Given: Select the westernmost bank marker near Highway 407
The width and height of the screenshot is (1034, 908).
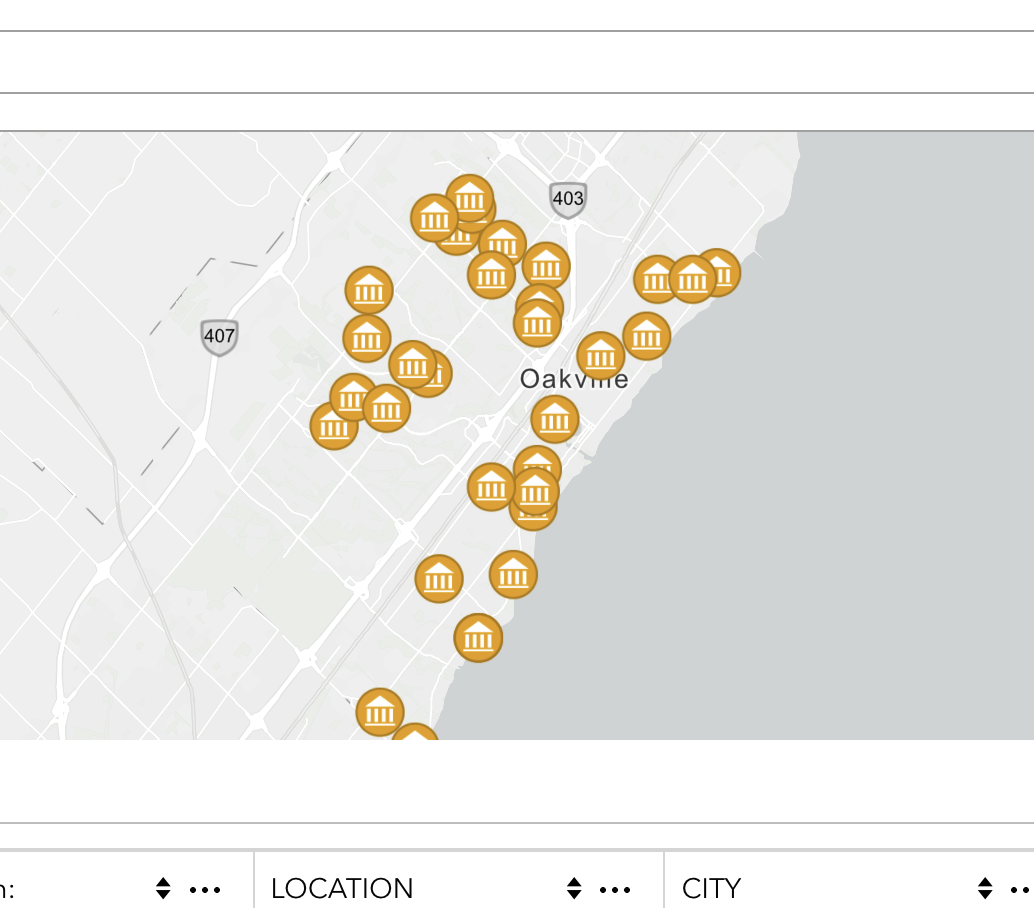Looking at the screenshot, I should tap(334, 428).
